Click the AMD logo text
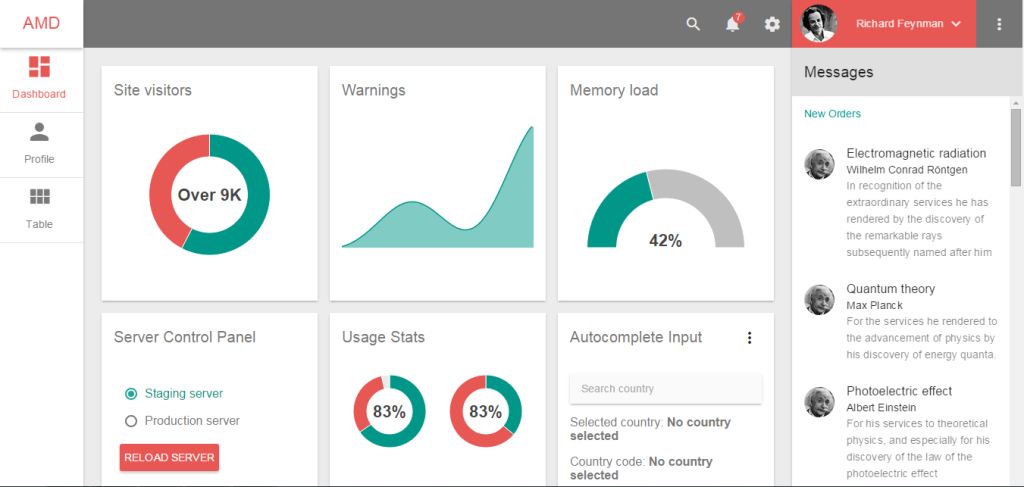This screenshot has width=1024, height=487. click(41, 23)
